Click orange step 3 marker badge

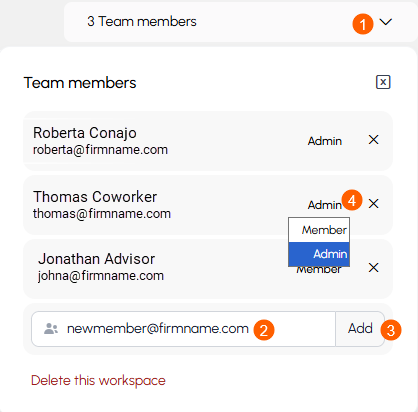[391, 330]
